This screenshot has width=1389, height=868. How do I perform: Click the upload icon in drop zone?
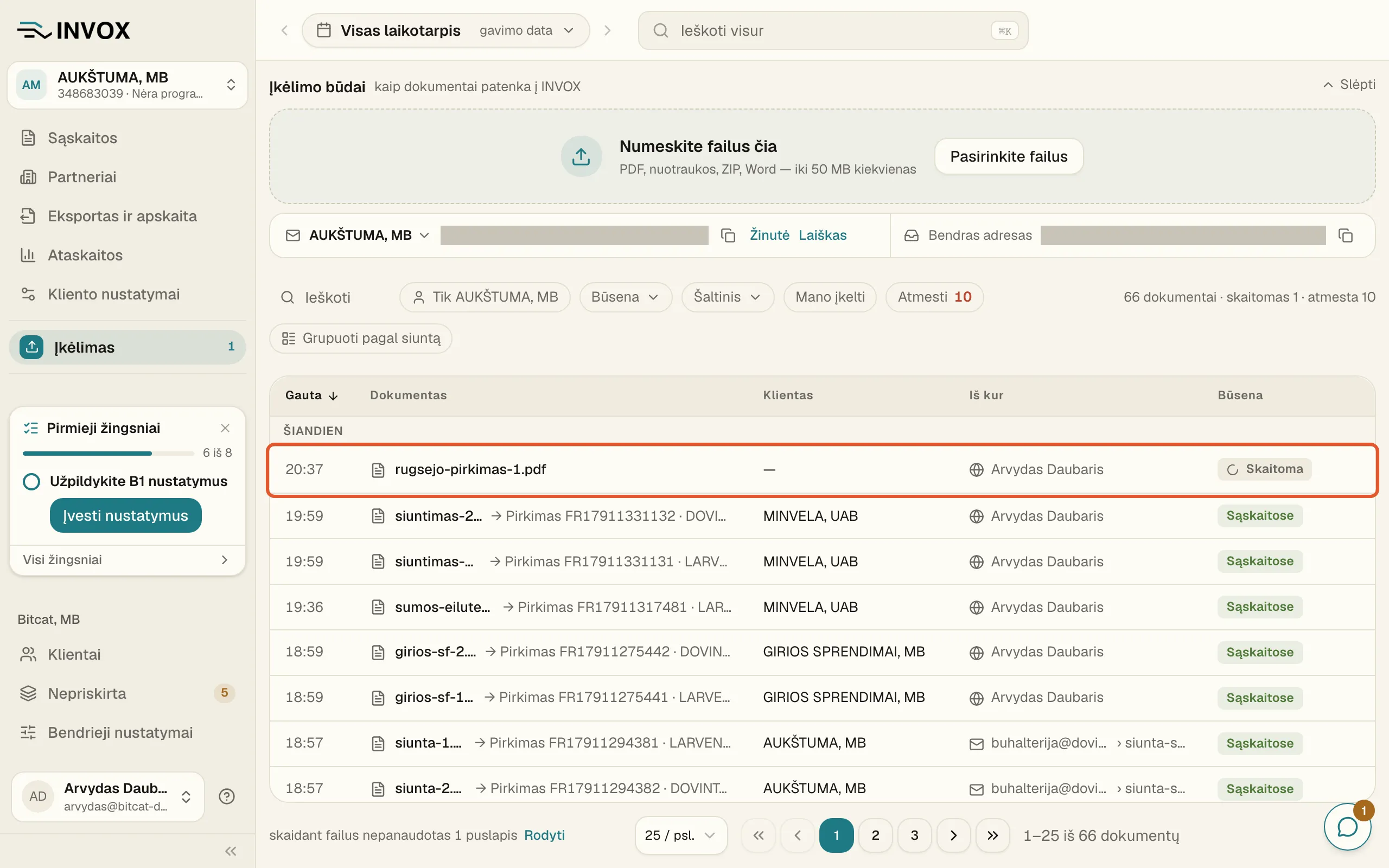tap(581, 156)
